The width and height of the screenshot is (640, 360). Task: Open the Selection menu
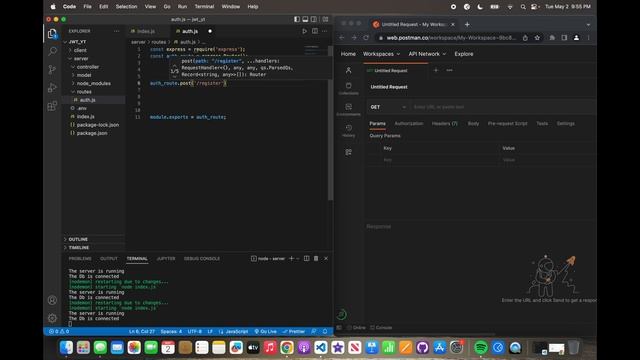point(126,7)
